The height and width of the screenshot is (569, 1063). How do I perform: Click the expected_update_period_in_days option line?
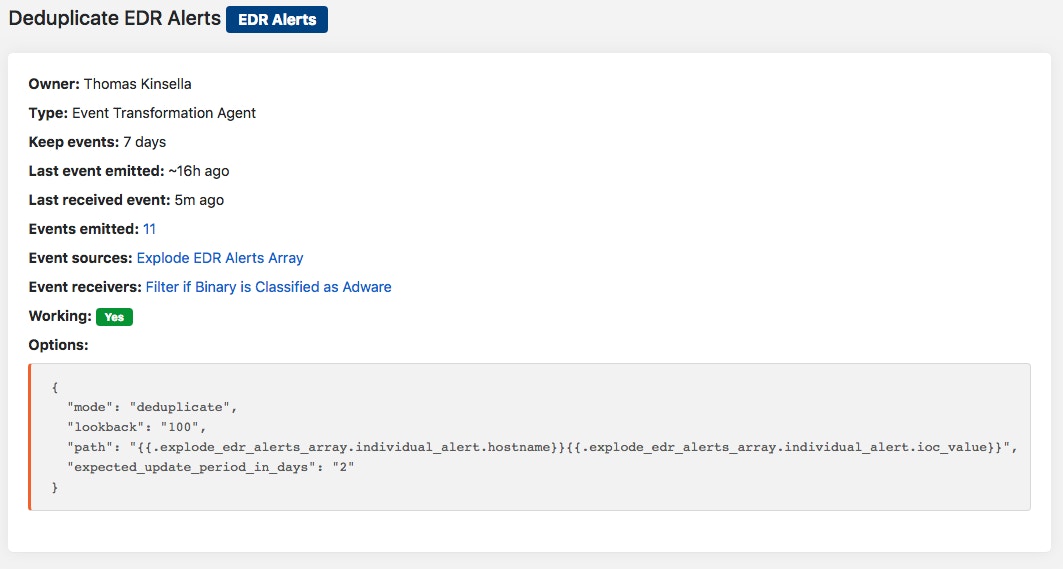pos(212,467)
